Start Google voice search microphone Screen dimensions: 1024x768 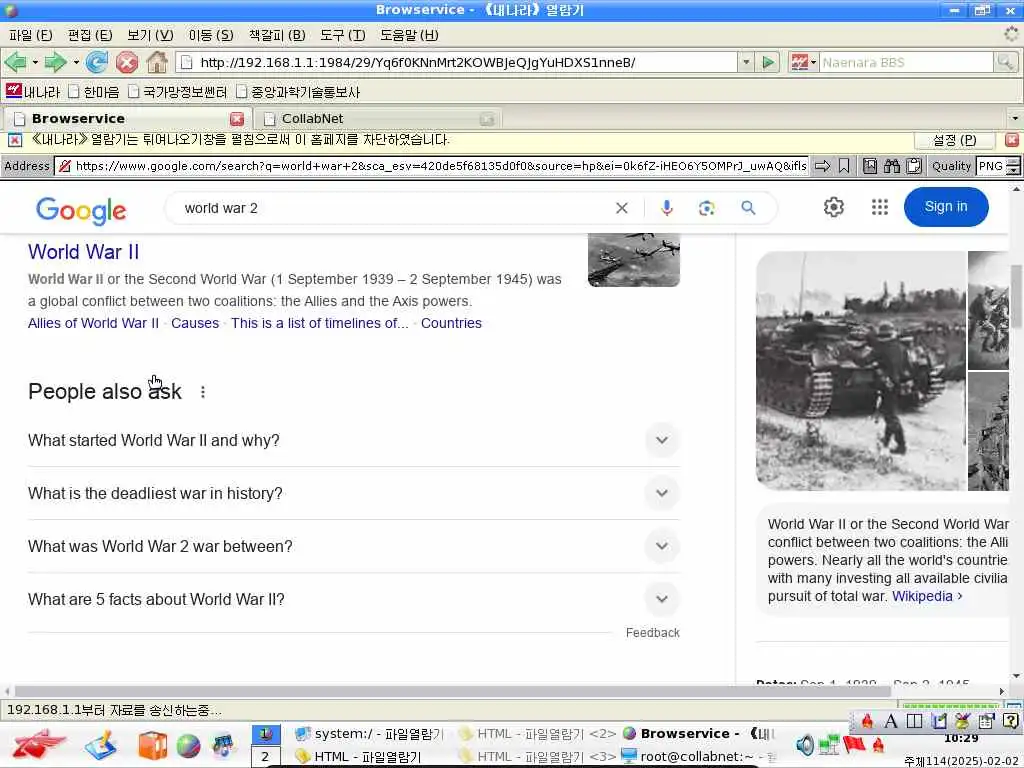click(x=666, y=208)
